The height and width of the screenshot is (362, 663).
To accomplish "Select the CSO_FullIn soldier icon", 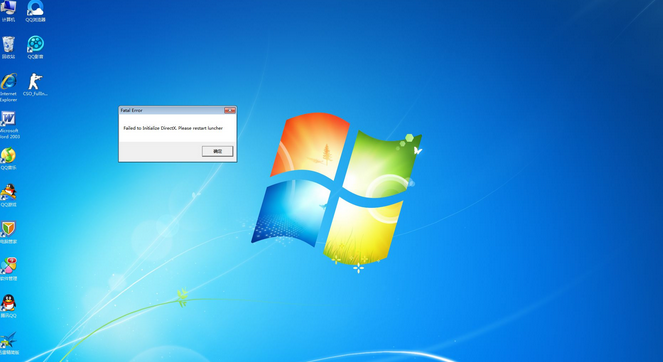I will tap(35, 81).
